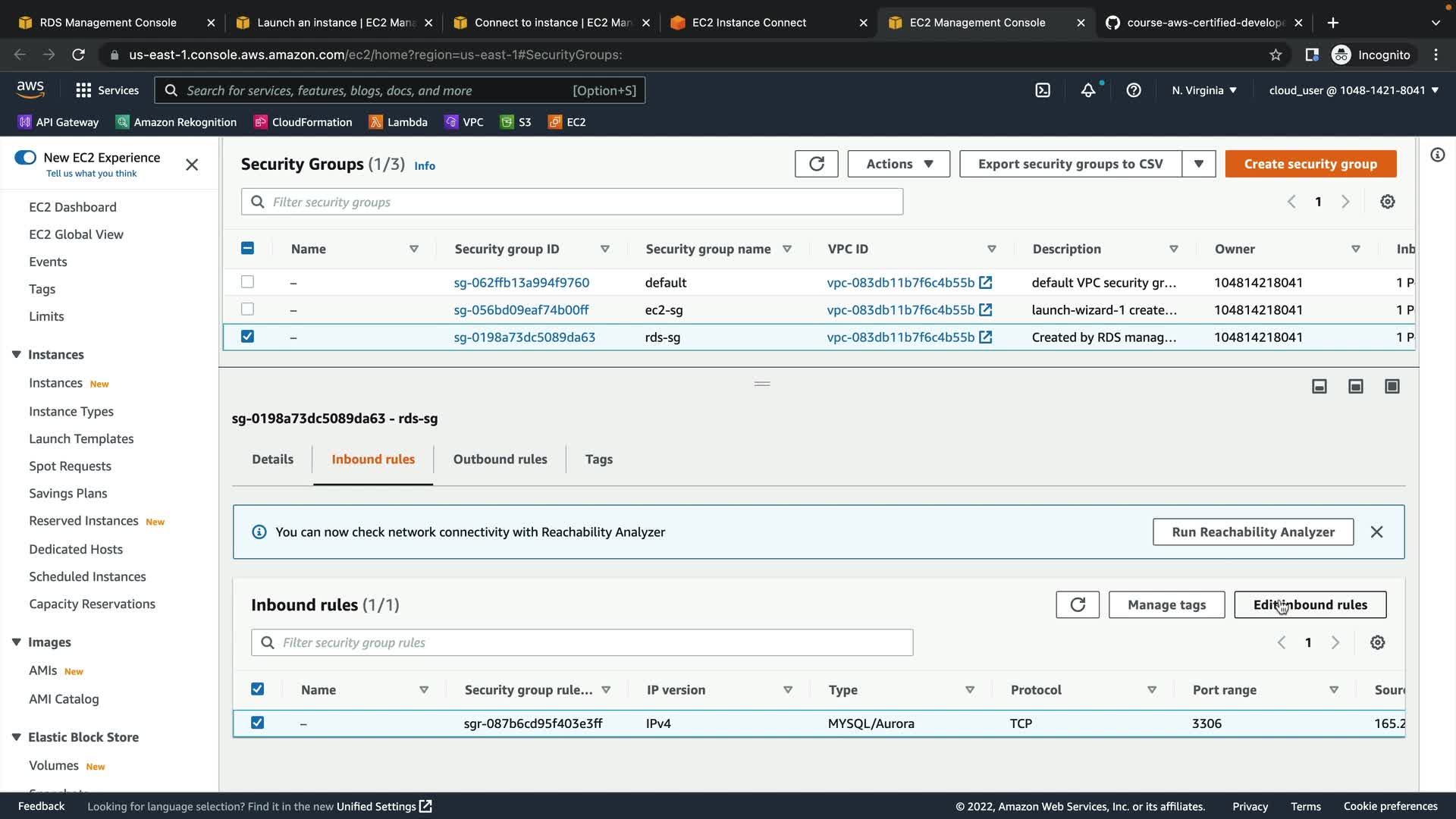Switch to the Outbound rules tab
This screenshot has width=1456, height=819.
click(500, 460)
